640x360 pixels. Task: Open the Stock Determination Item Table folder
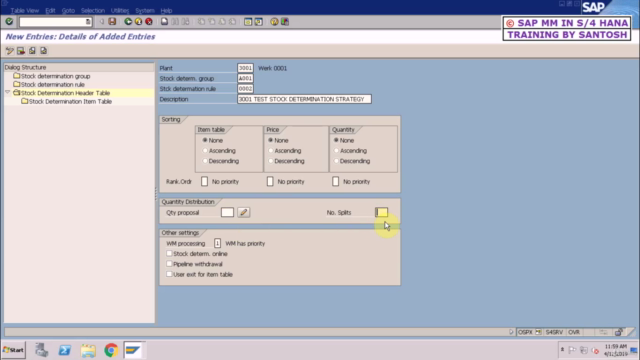66,101
